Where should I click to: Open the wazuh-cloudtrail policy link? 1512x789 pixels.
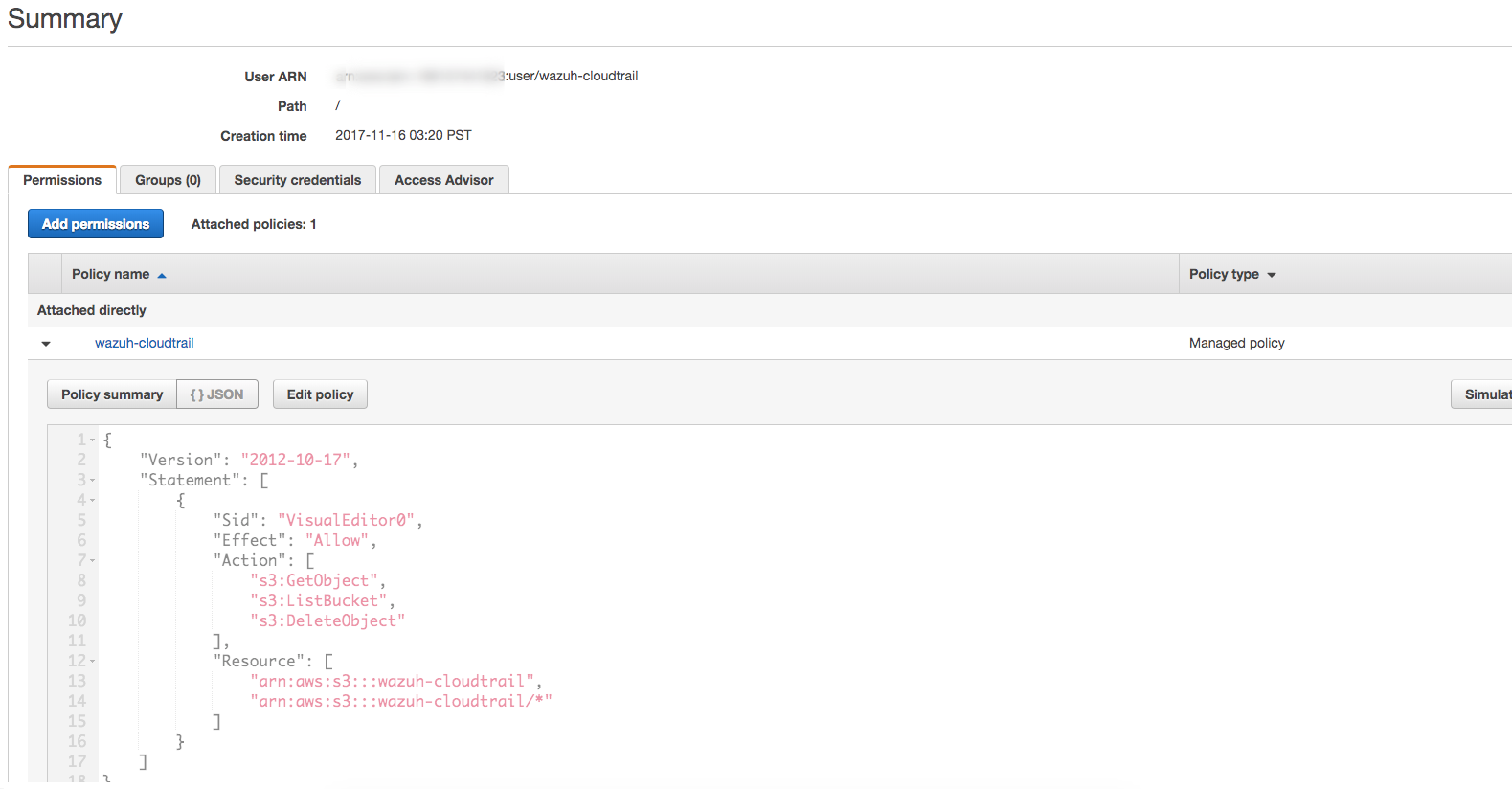click(145, 343)
